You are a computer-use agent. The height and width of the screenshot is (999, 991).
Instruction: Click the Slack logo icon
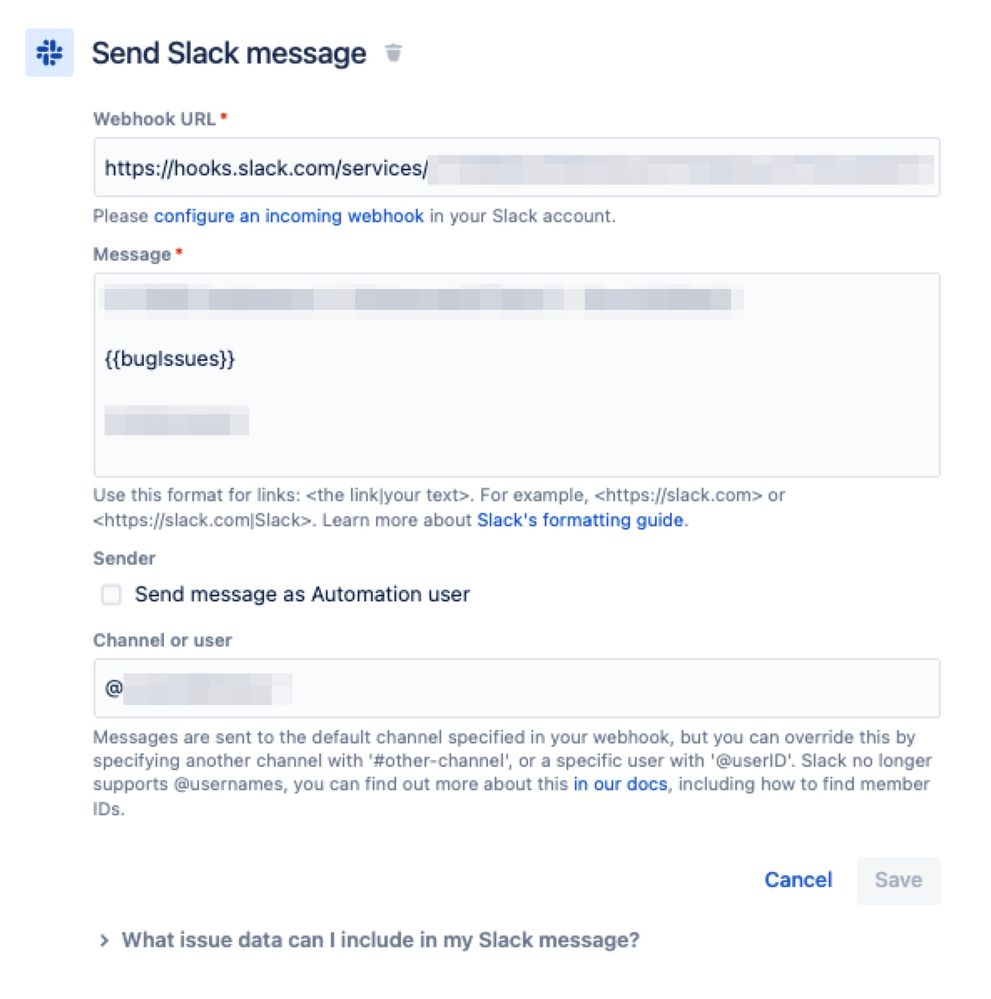coord(49,53)
